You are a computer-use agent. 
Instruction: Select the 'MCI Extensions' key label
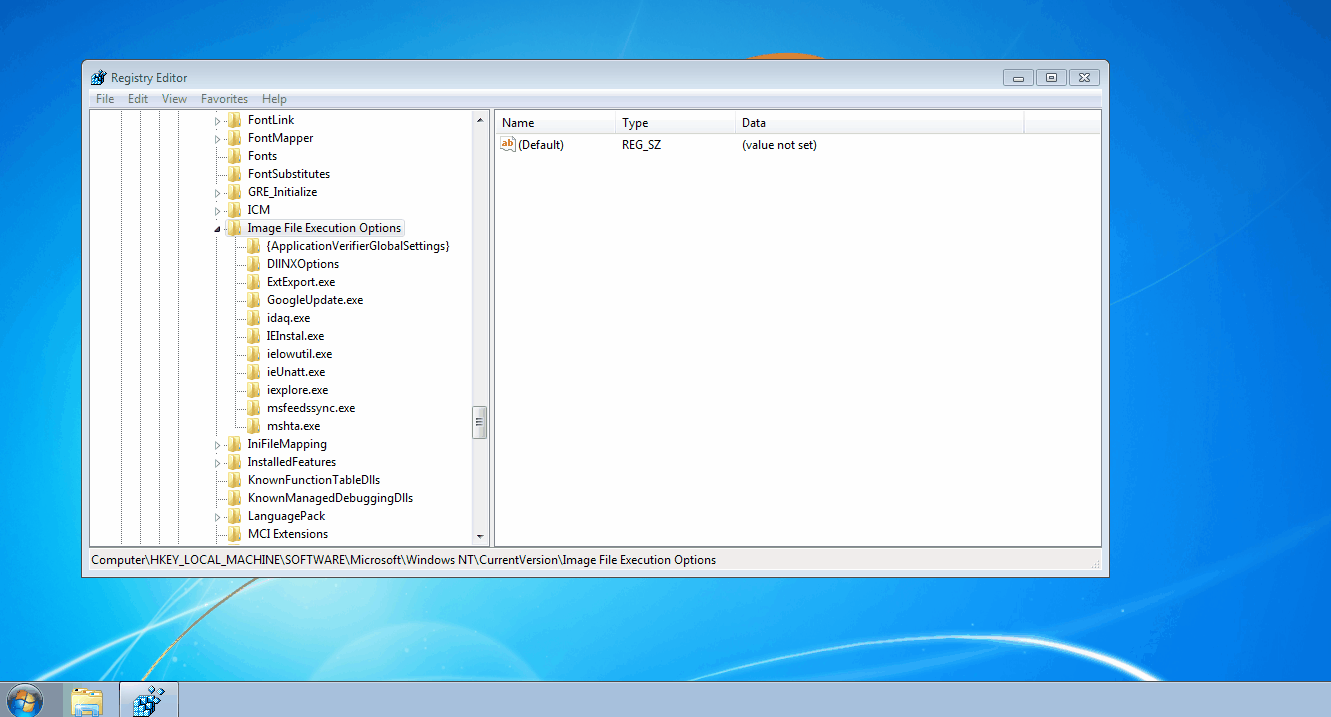[x=287, y=534]
